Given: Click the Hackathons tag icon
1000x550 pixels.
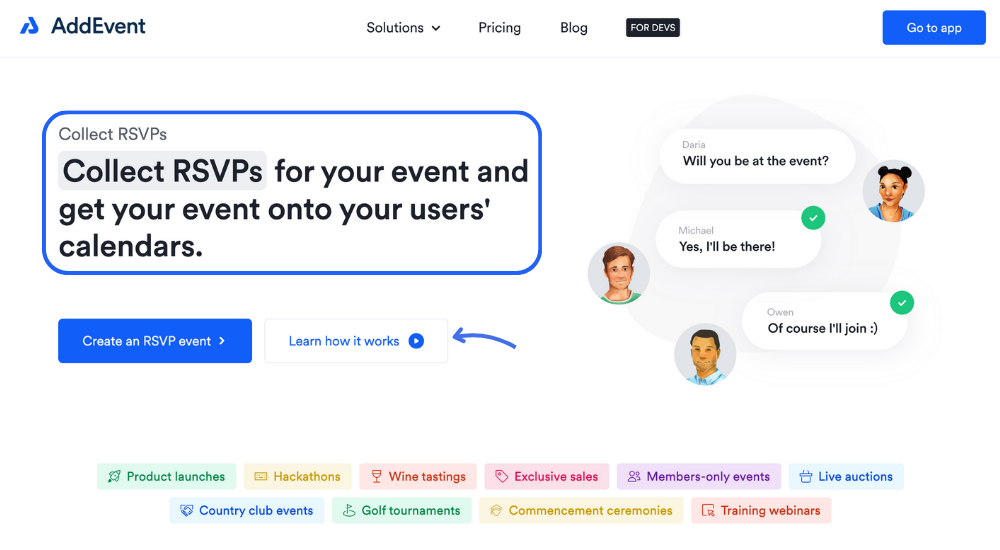Looking at the screenshot, I should (x=261, y=477).
